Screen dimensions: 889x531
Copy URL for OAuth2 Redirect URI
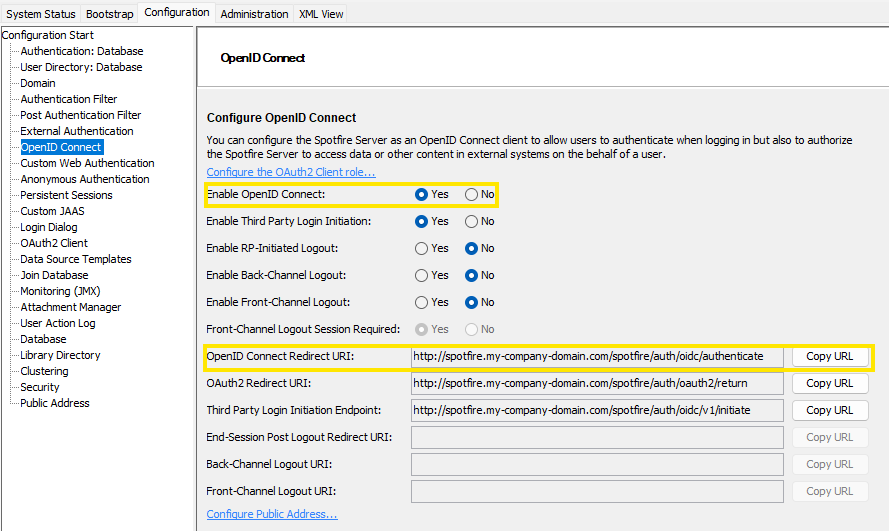(829, 383)
